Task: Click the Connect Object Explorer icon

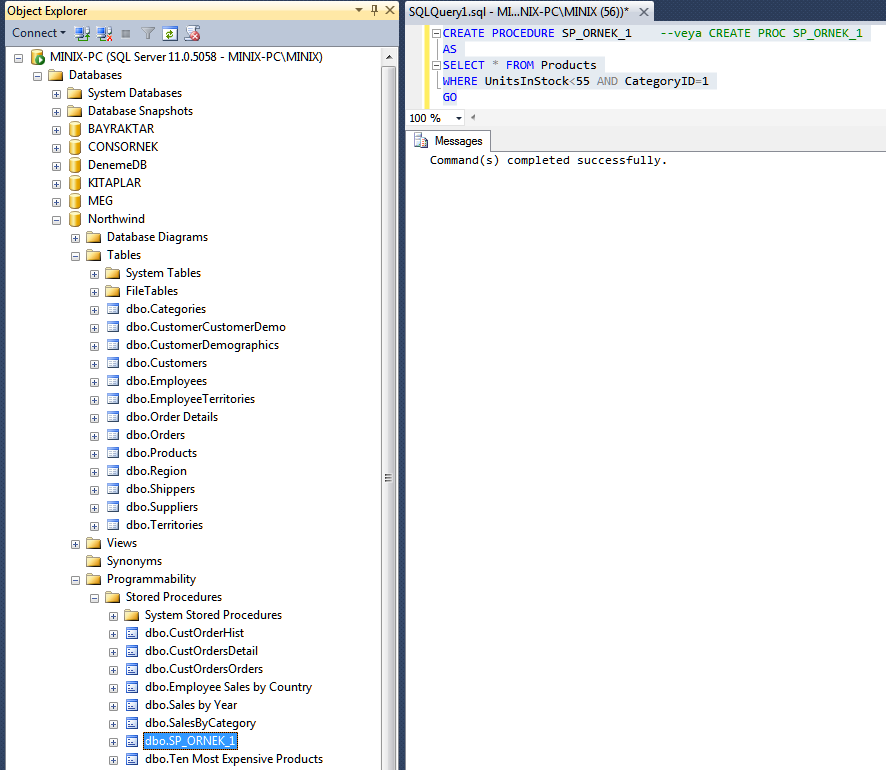Action: [x=83, y=33]
